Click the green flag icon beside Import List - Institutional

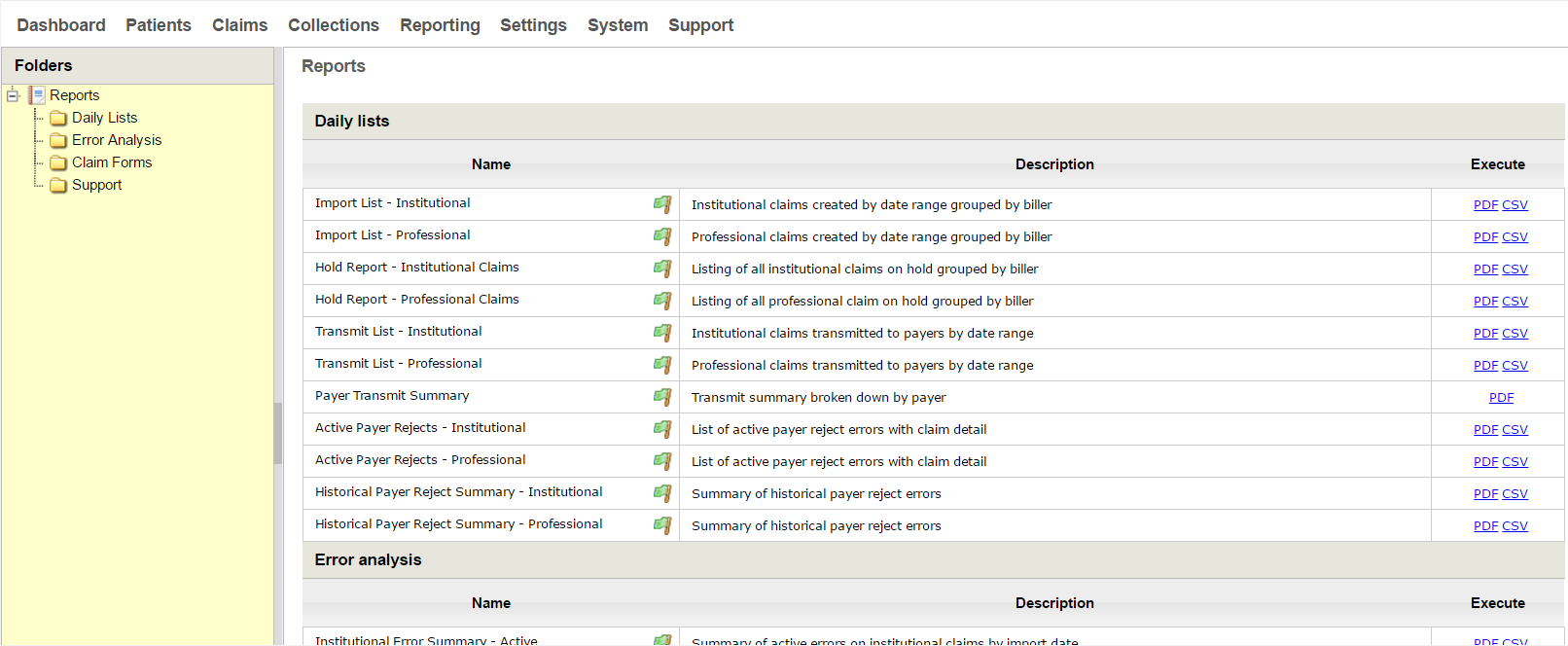(662, 204)
